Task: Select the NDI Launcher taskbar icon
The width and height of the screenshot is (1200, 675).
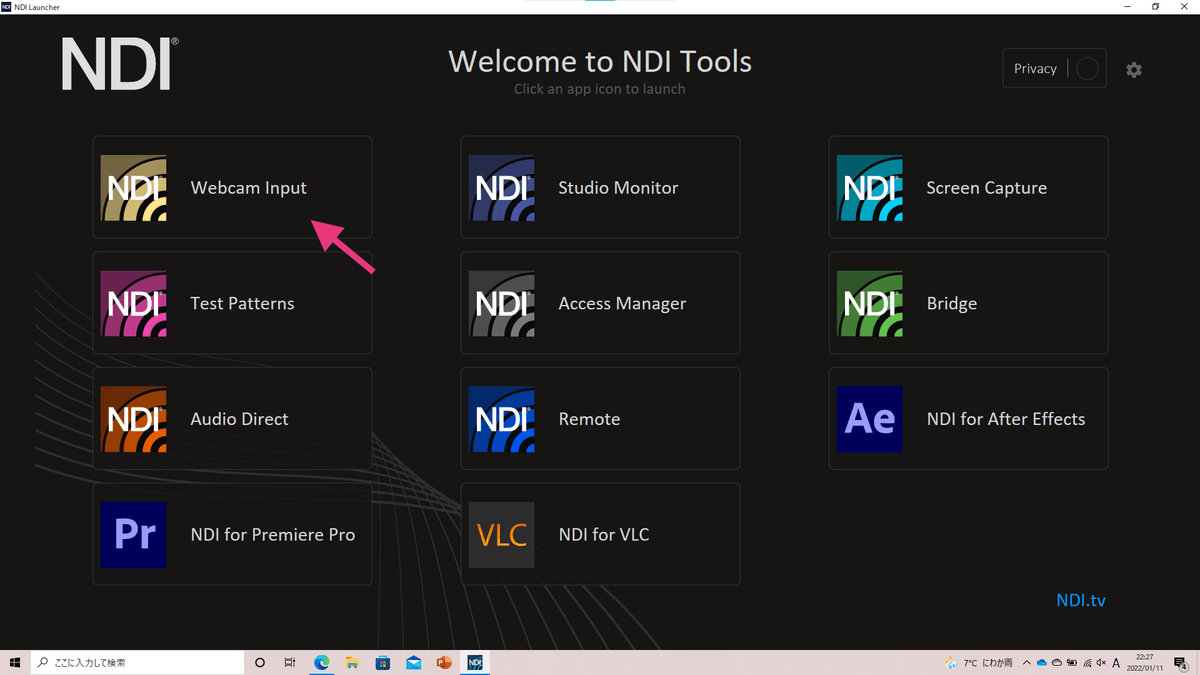Action: click(475, 662)
